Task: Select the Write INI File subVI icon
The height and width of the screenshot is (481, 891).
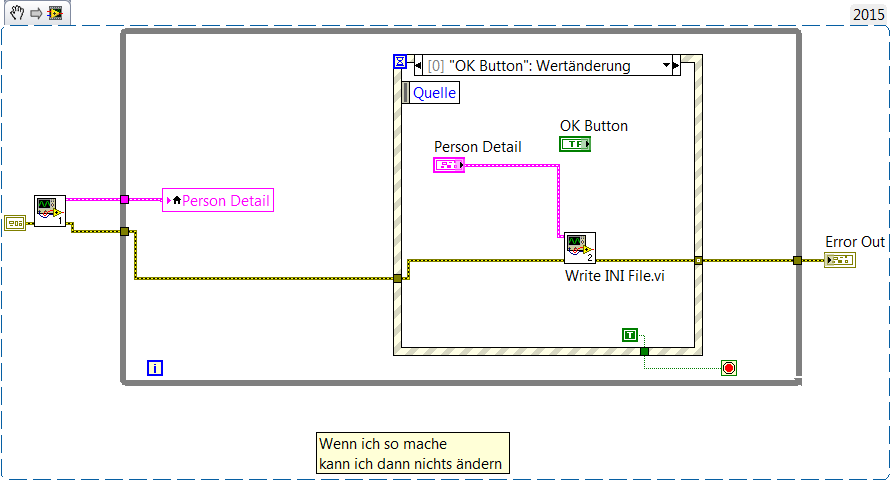Action: point(580,248)
